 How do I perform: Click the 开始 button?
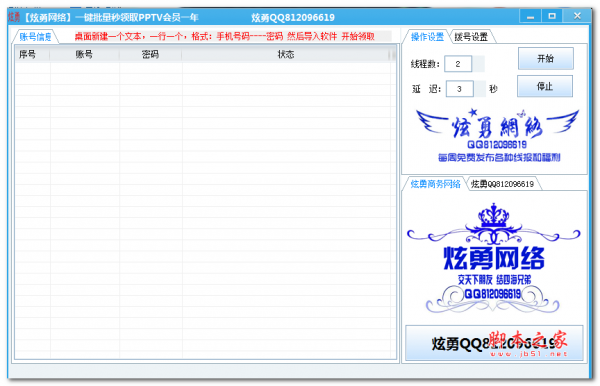(x=546, y=59)
